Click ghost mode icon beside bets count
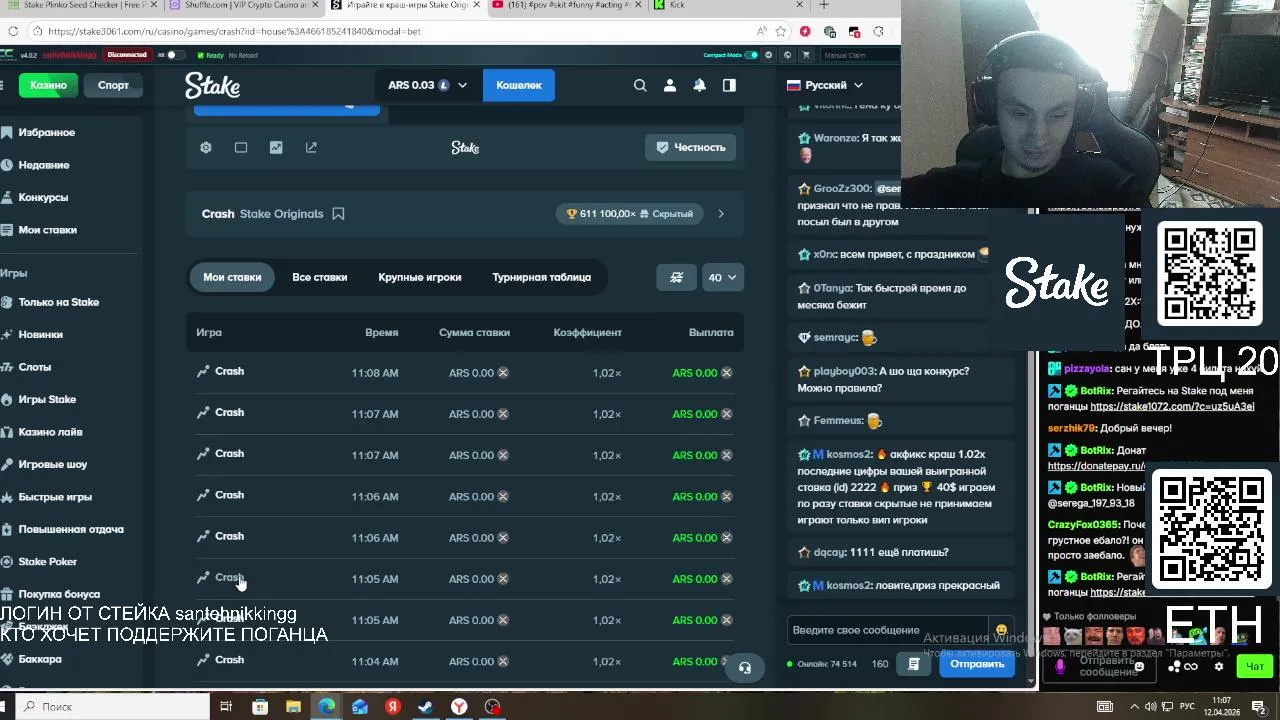The height and width of the screenshot is (720, 1280). point(677,277)
